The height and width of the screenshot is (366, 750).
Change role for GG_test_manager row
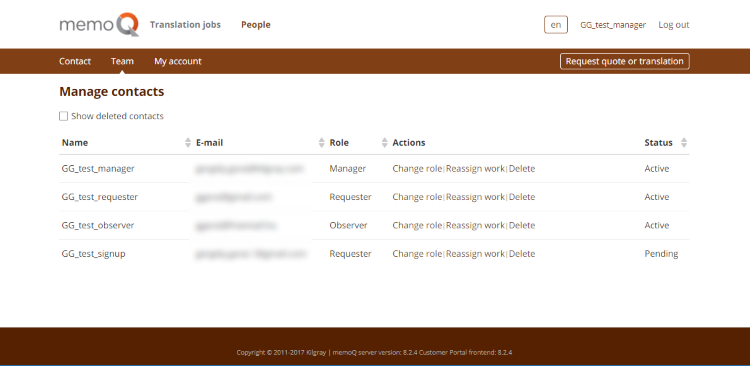(x=417, y=169)
